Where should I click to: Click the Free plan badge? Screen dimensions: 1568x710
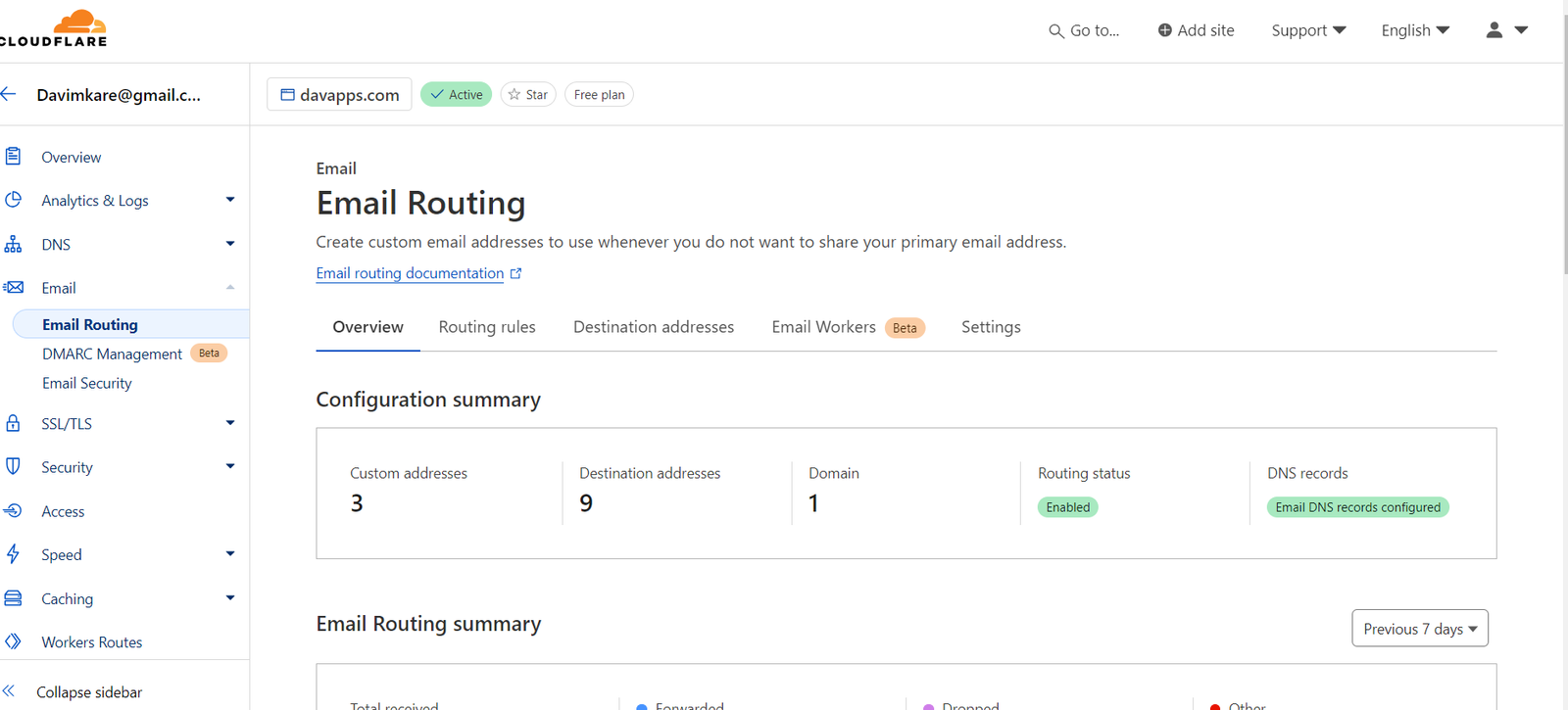tap(599, 94)
